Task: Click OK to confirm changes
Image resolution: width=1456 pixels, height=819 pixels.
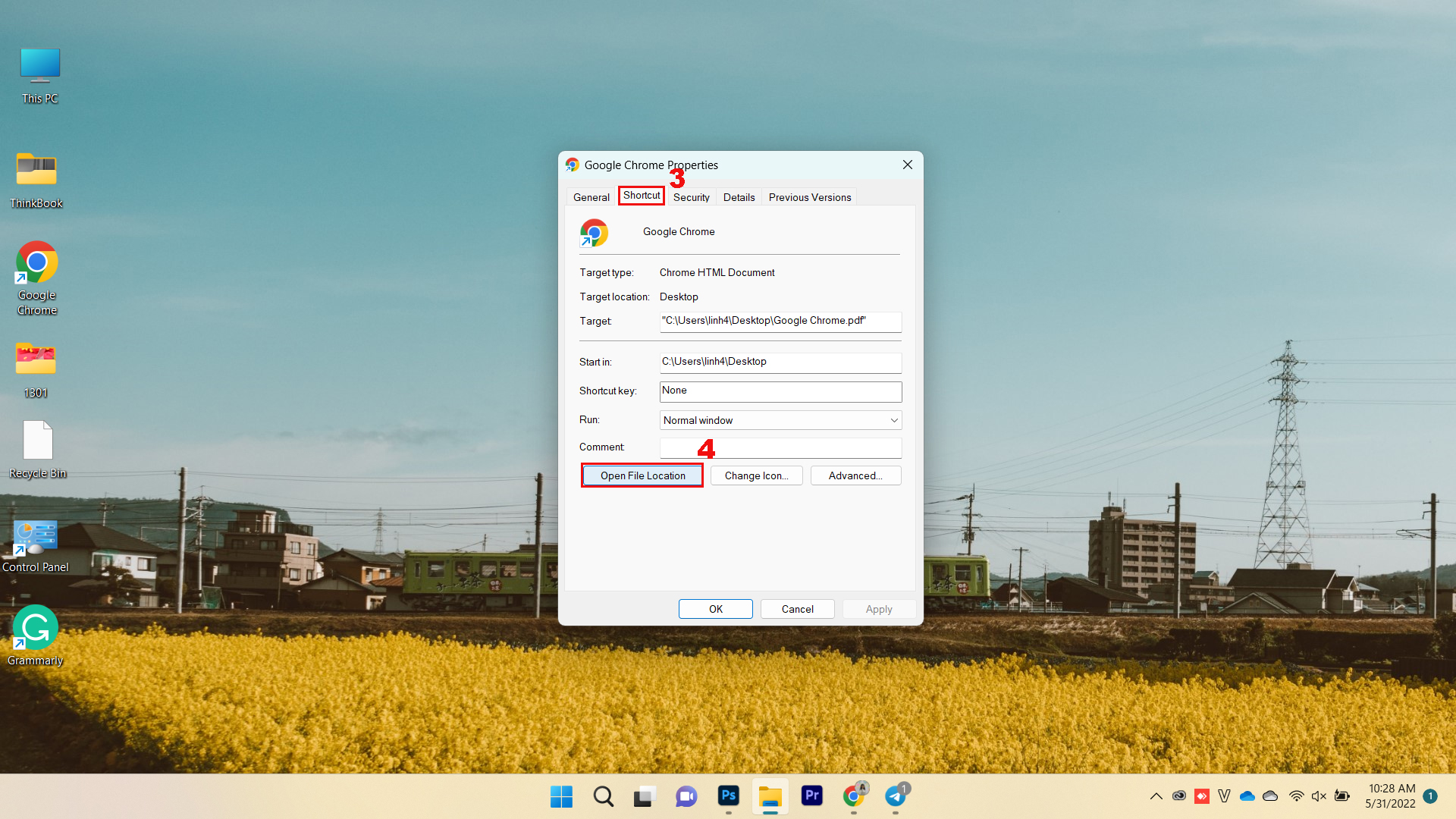Action: (715, 608)
